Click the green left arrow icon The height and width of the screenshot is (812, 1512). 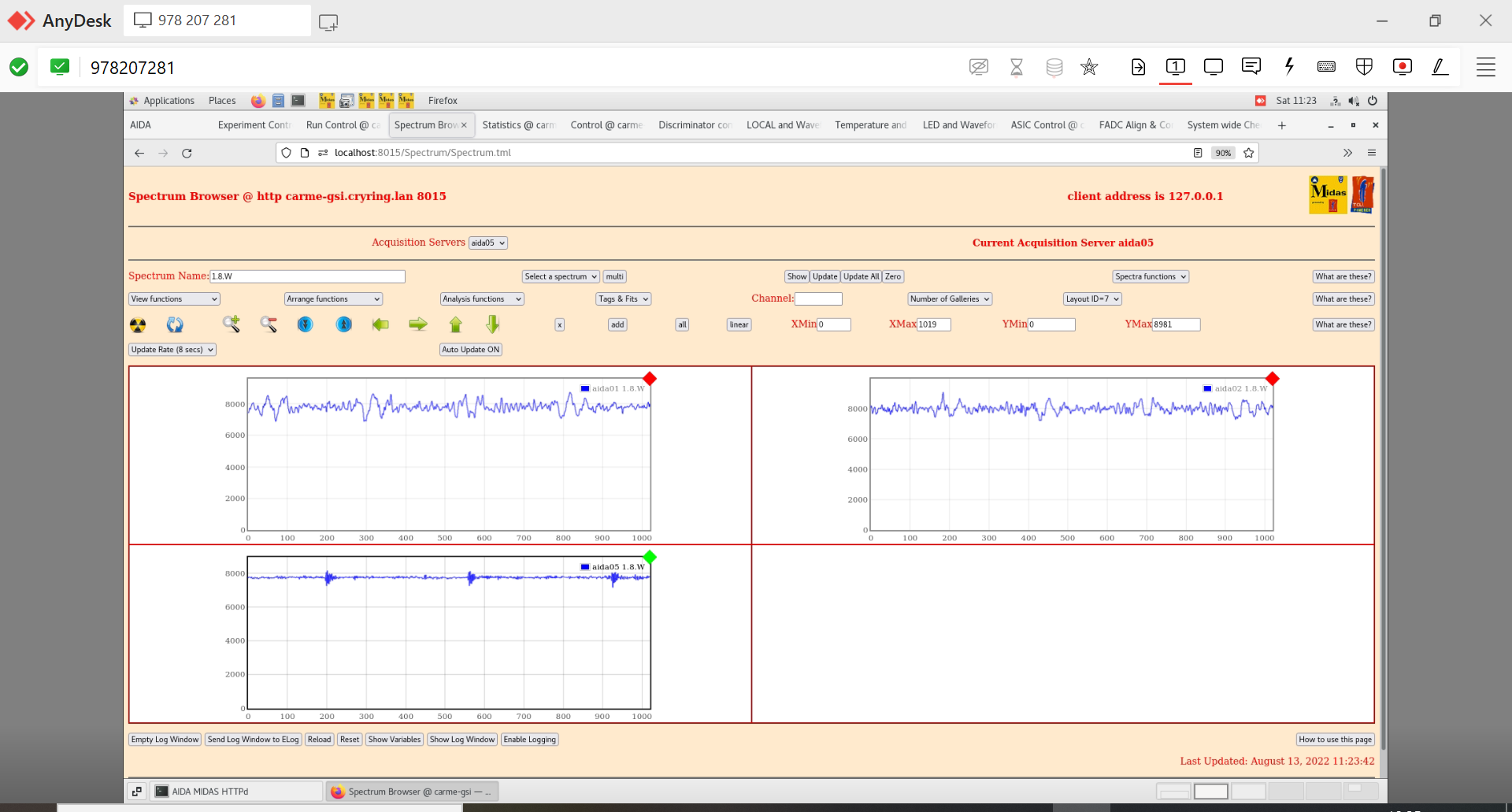(x=380, y=324)
